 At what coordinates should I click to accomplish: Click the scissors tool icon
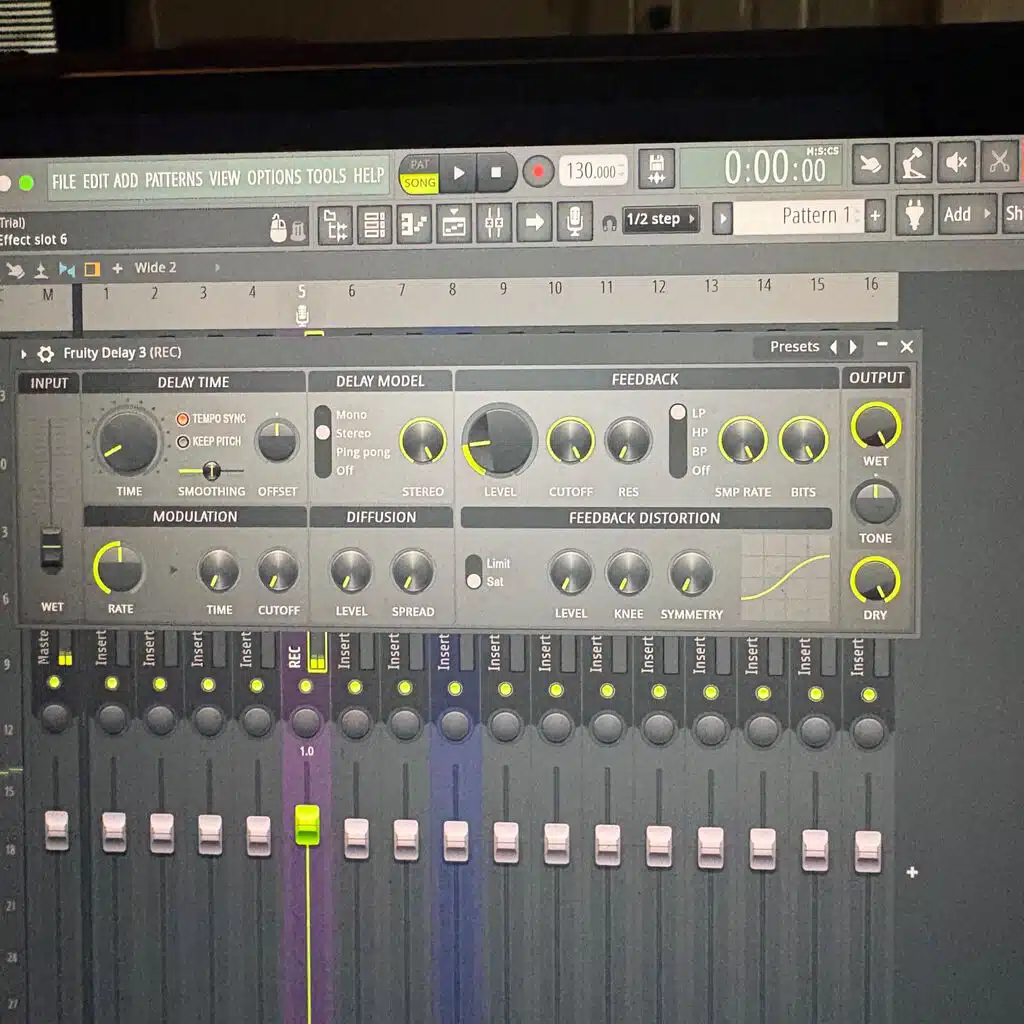(999, 161)
